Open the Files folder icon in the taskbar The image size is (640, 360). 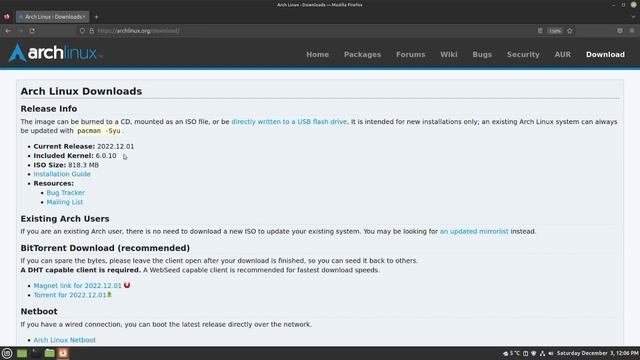click(x=49, y=353)
